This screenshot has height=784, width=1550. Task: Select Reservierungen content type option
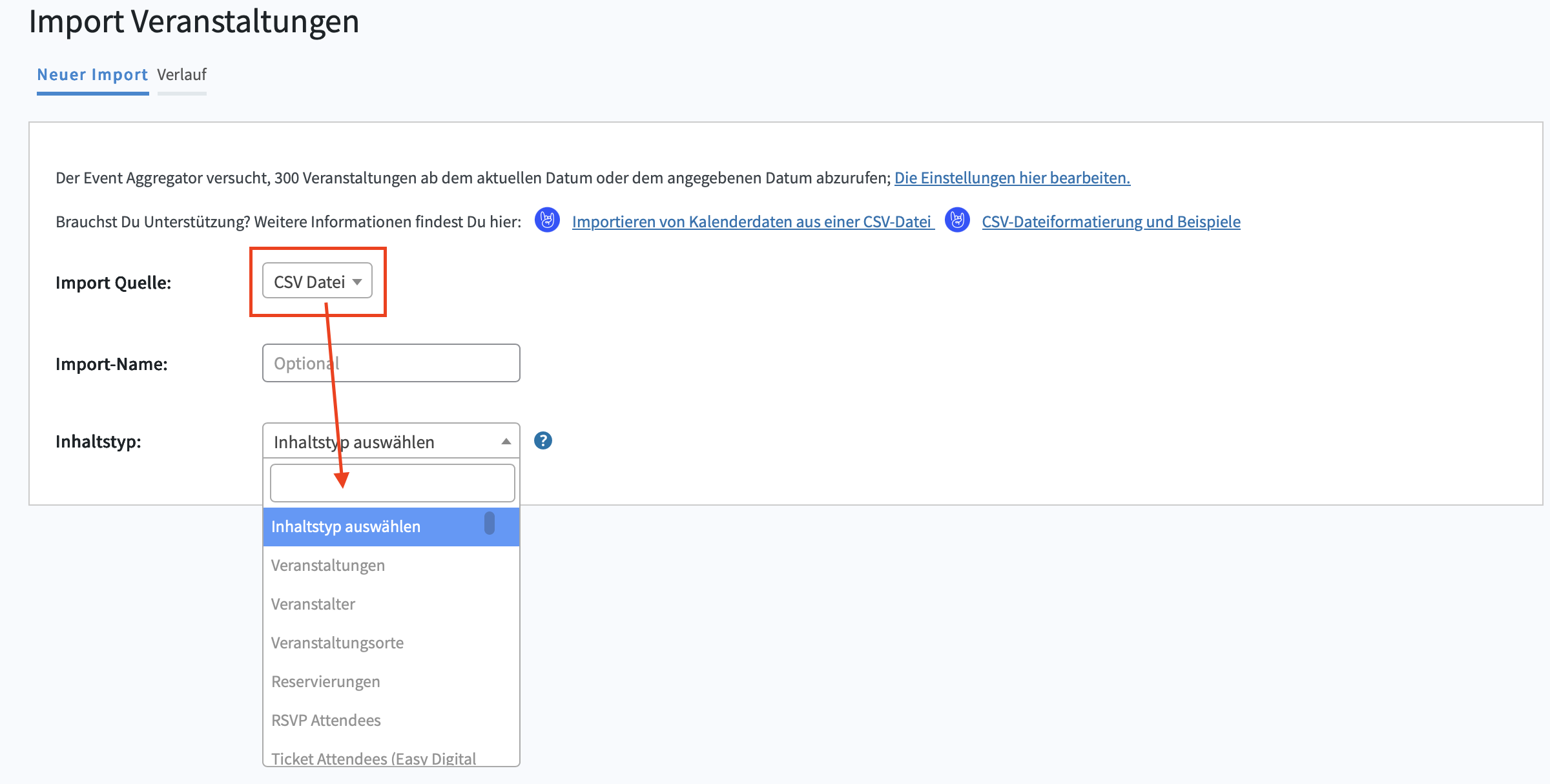coord(325,682)
